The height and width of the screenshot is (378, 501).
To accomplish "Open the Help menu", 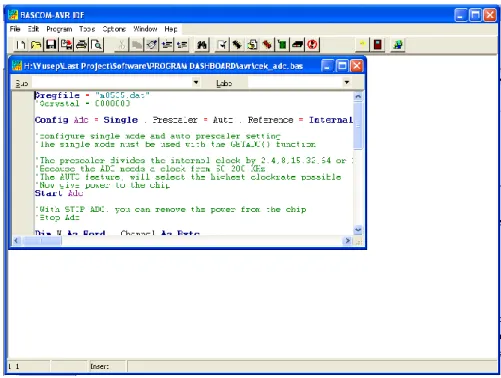I will point(171,29).
